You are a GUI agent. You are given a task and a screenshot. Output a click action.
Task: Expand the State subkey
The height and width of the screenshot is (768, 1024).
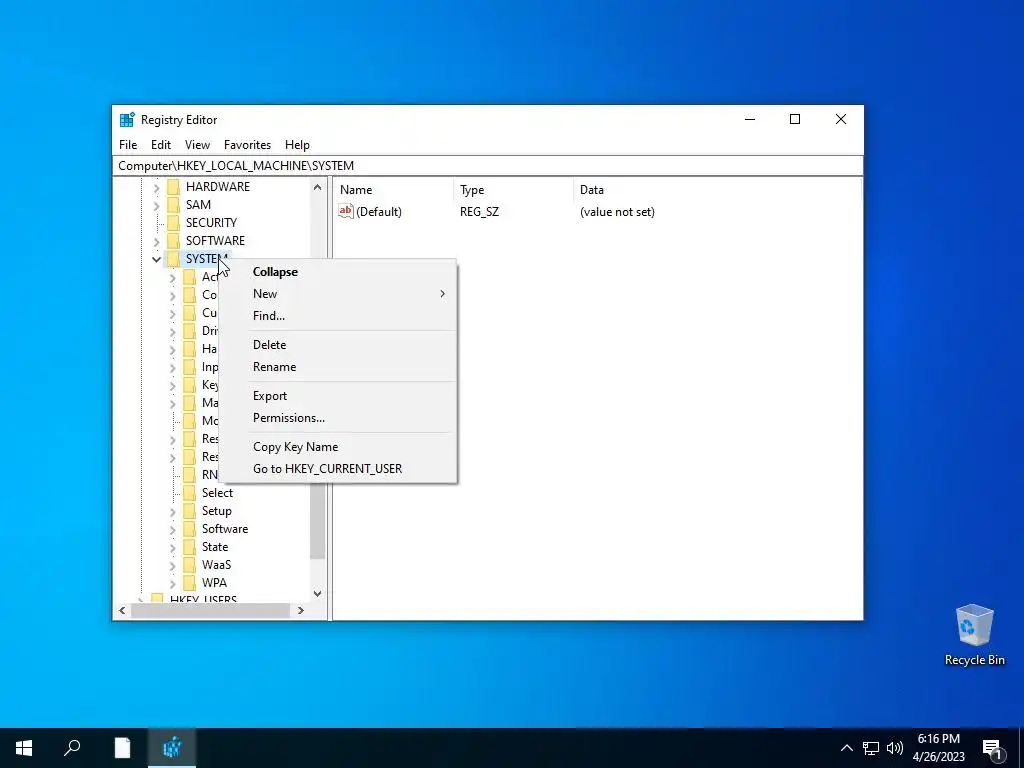172,547
